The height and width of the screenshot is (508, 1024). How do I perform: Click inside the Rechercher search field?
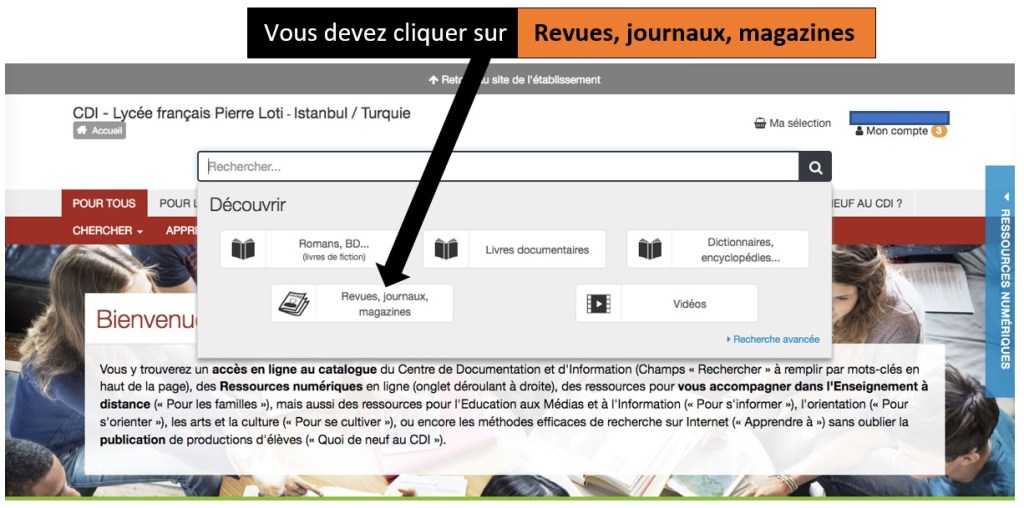click(497, 167)
